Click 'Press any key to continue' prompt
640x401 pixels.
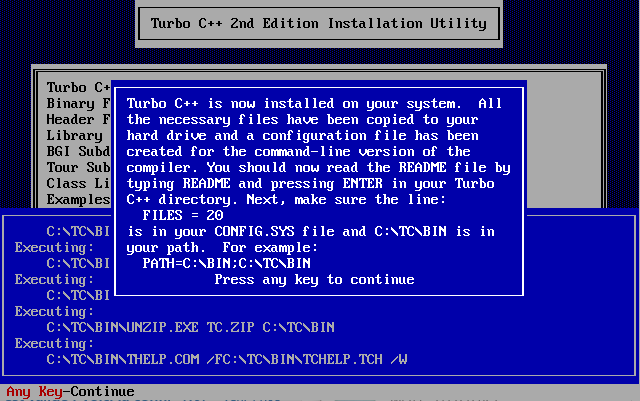click(314, 280)
